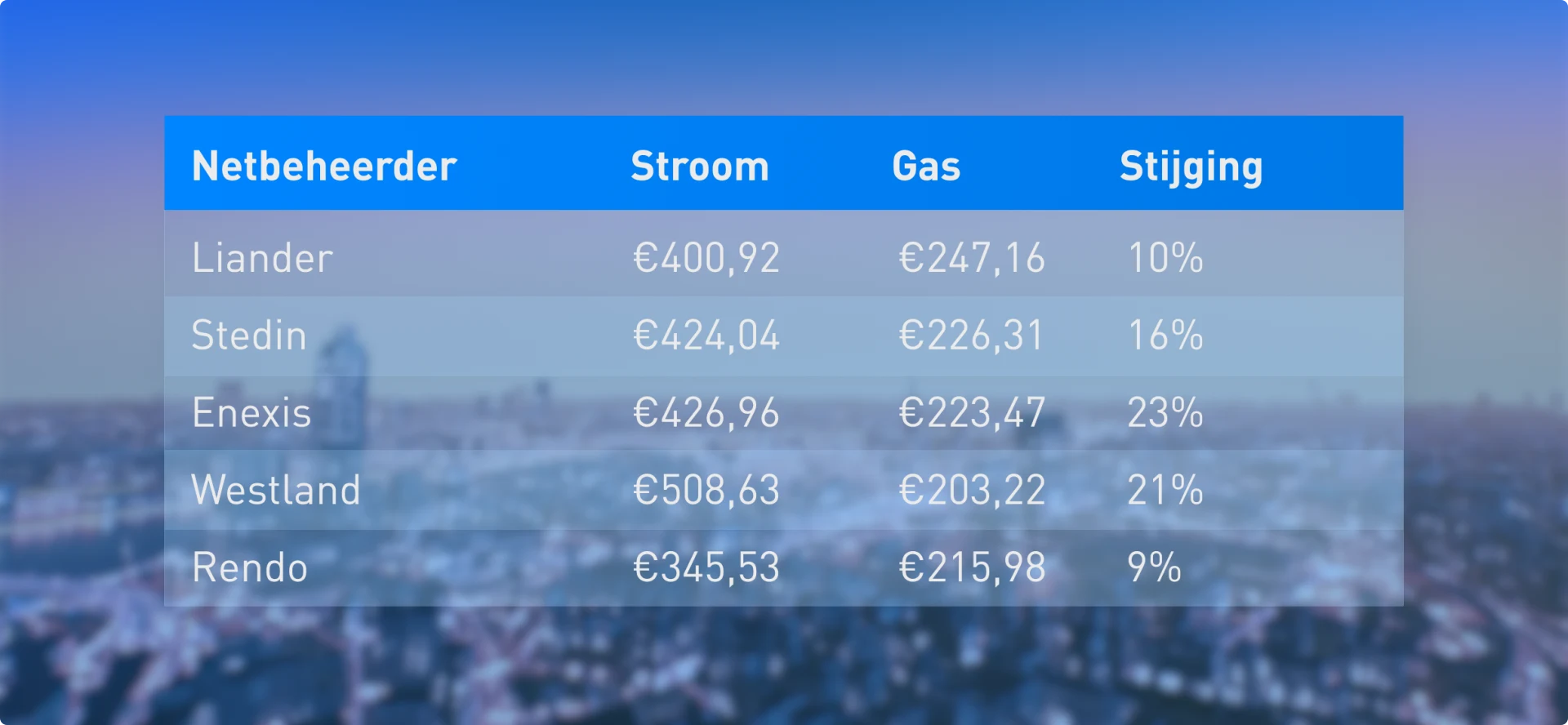Click the 10% stijging for Liander

(1165, 258)
